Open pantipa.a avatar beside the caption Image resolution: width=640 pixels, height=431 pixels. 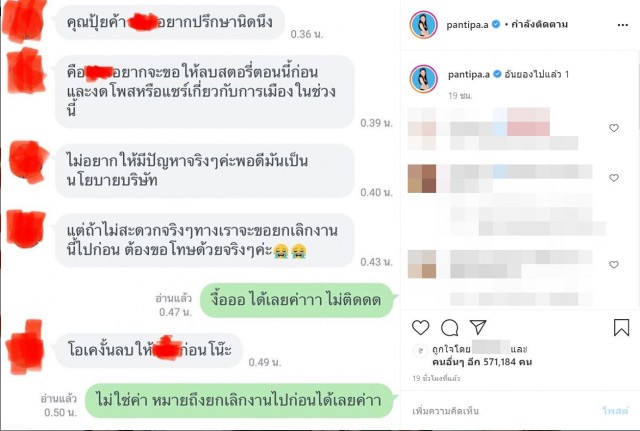coord(424,78)
